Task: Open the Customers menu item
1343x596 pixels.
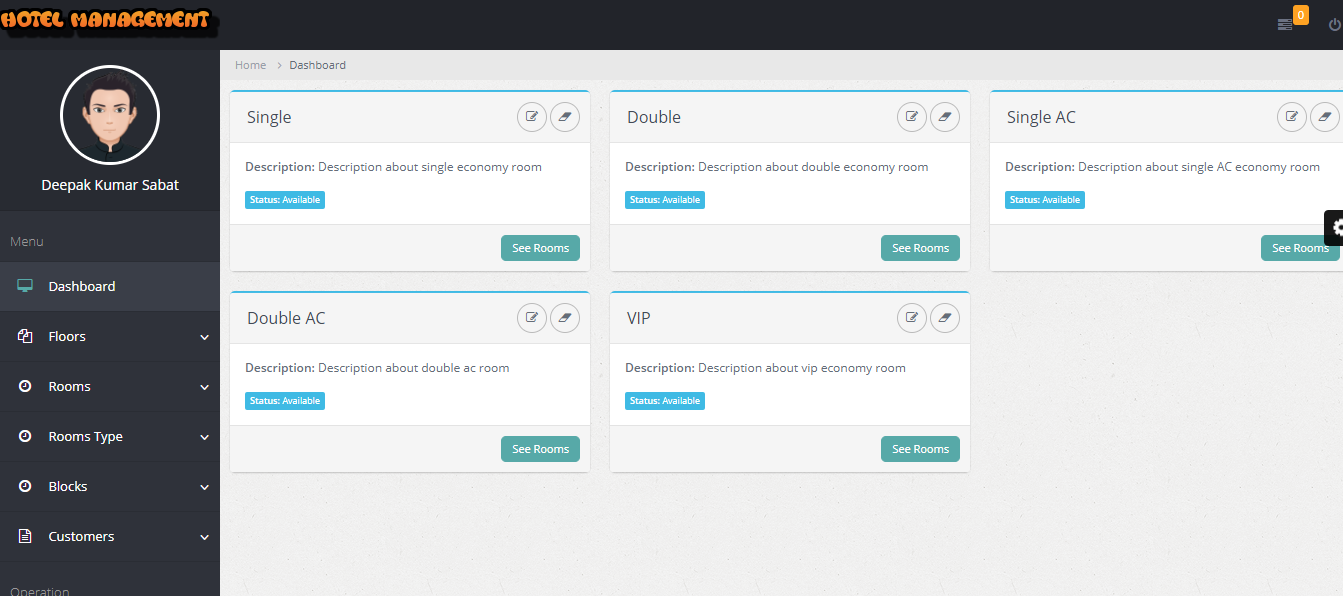Action: pyautogui.click(x=110, y=536)
